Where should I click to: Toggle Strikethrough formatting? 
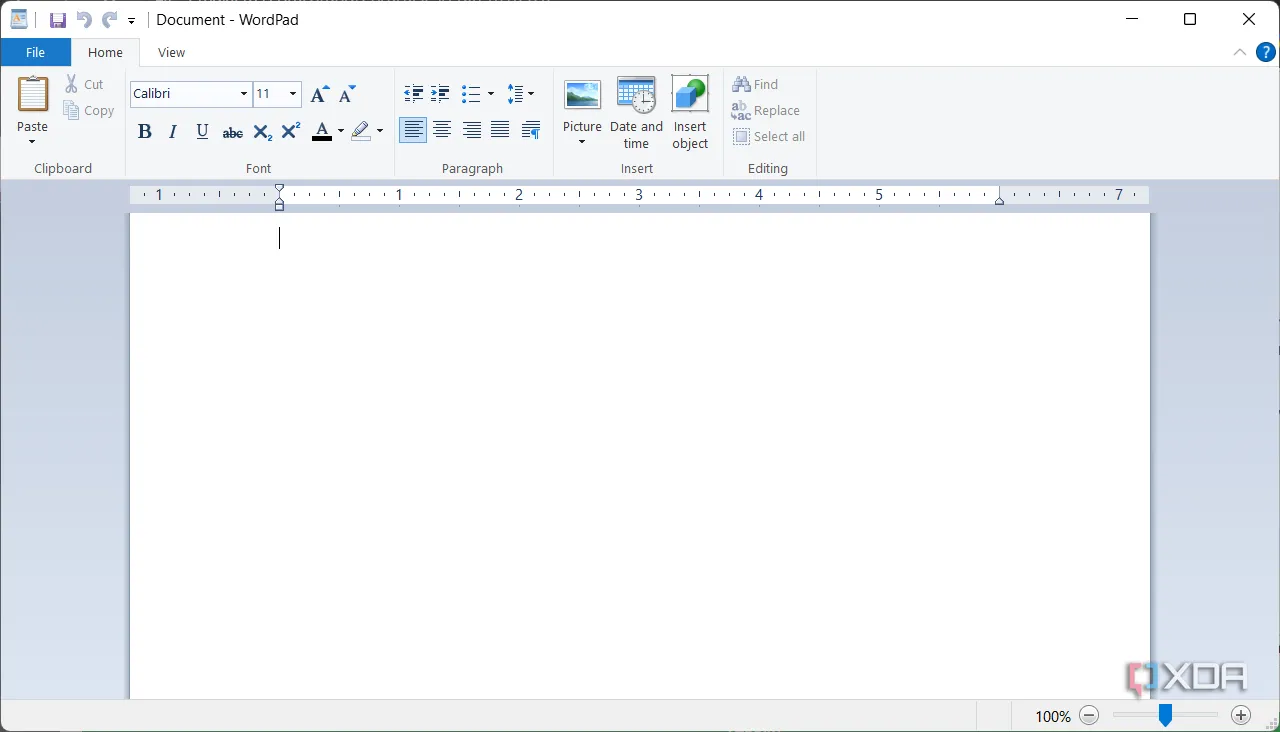tap(232, 132)
